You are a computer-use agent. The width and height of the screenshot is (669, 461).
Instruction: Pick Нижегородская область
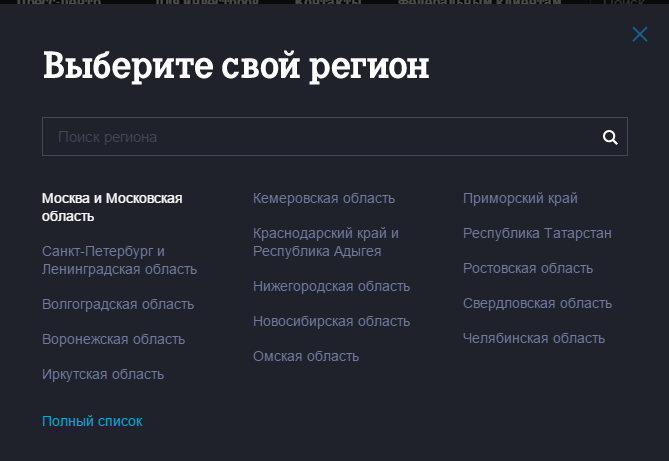(x=332, y=286)
